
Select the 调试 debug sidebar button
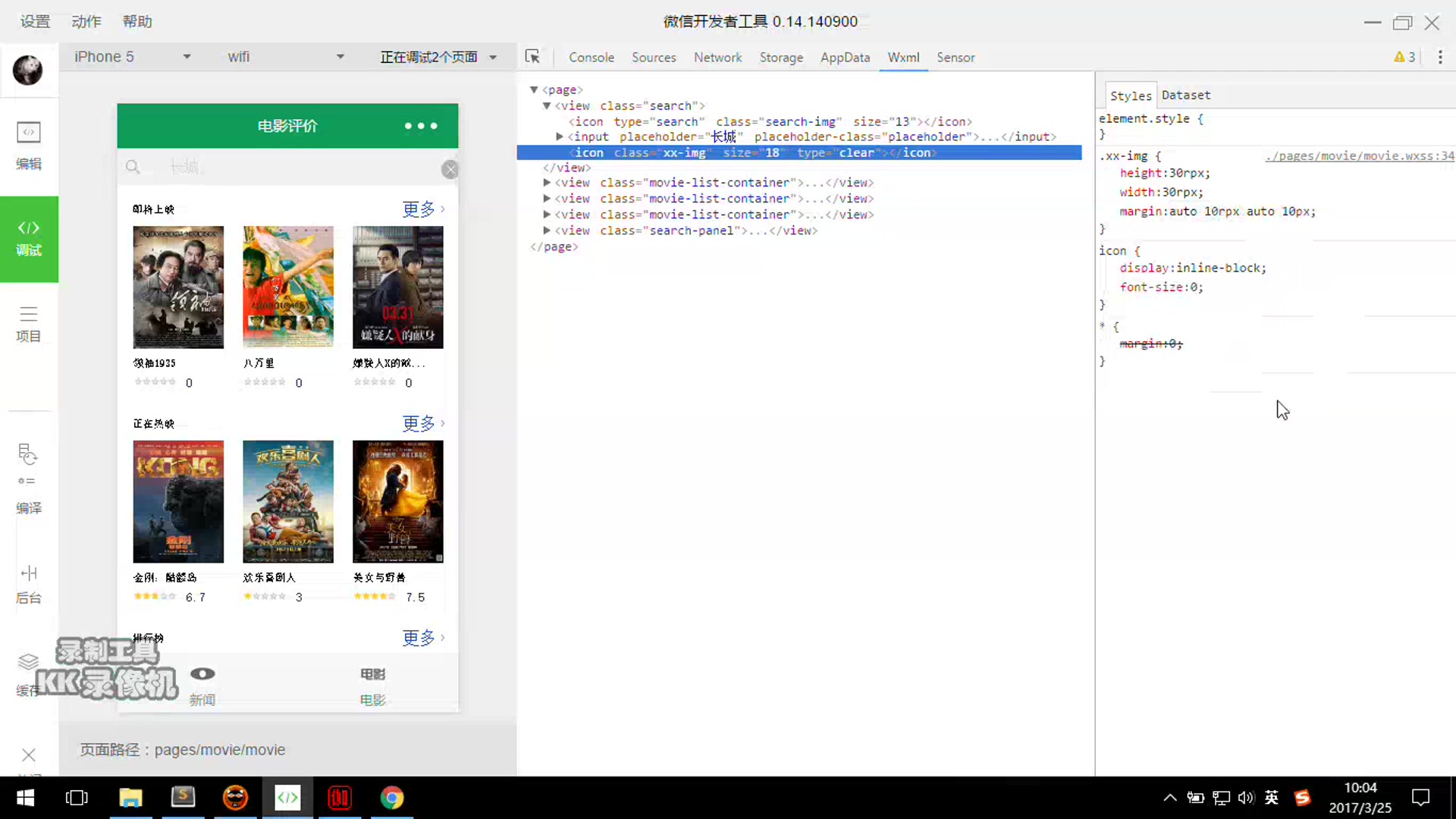pyautogui.click(x=29, y=238)
